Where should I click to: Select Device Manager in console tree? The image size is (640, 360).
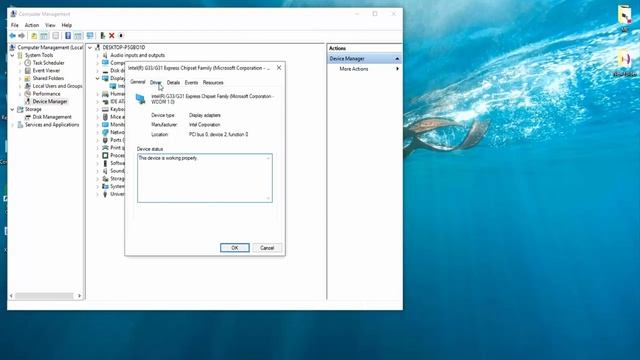click(x=50, y=102)
